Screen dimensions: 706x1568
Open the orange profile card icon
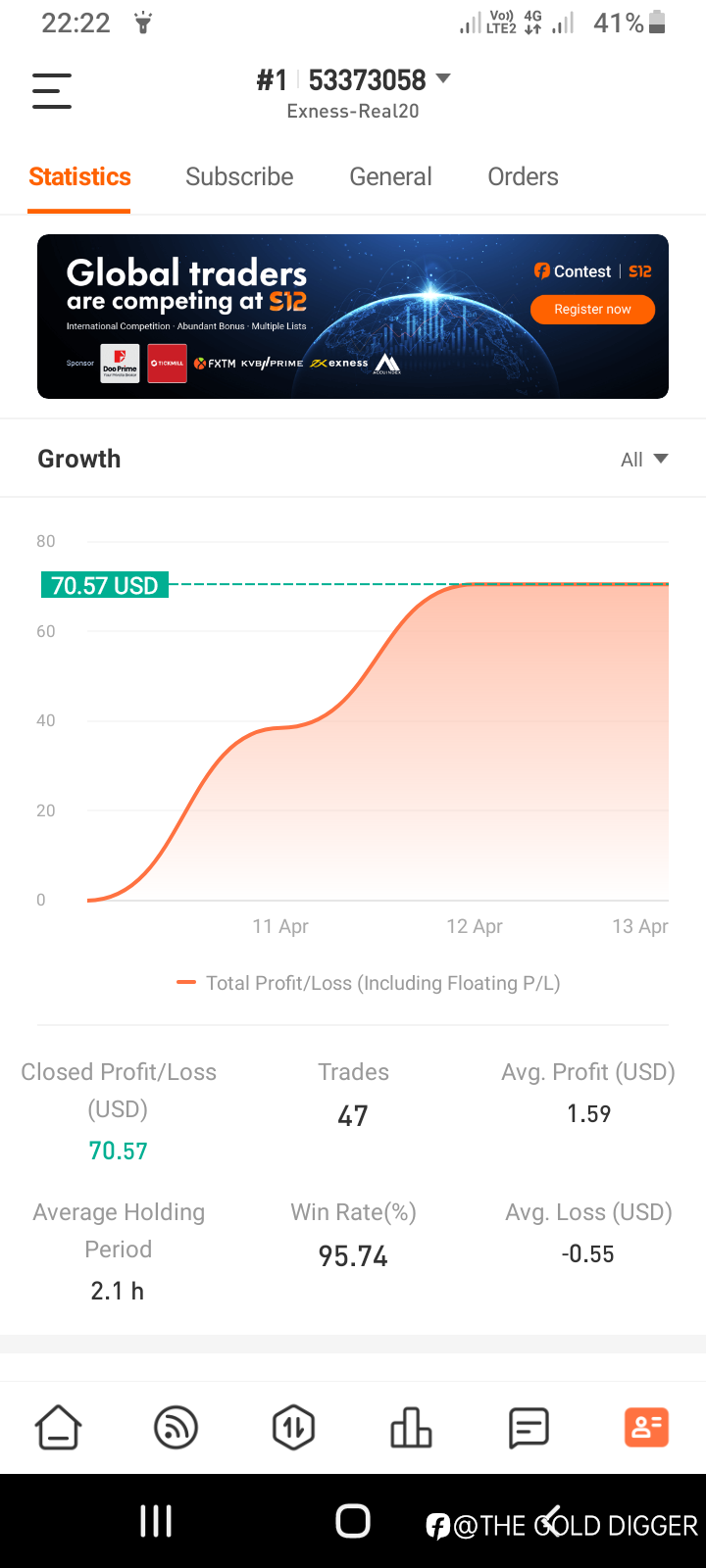pyautogui.click(x=646, y=1427)
